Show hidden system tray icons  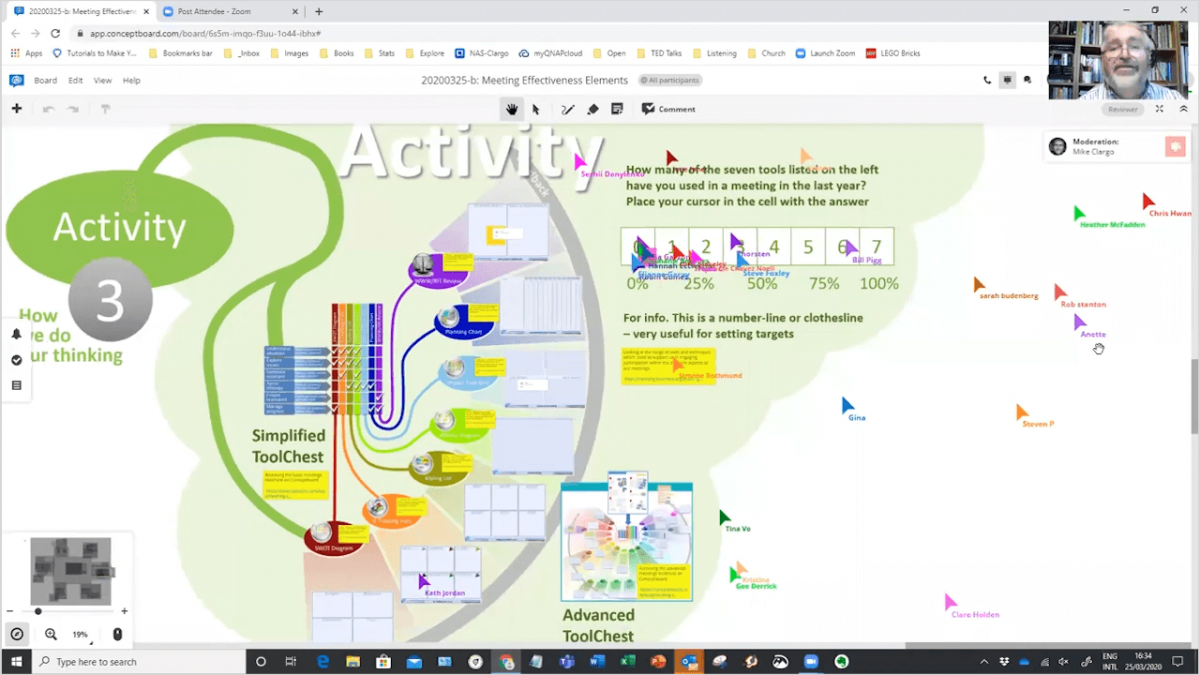pos(983,662)
